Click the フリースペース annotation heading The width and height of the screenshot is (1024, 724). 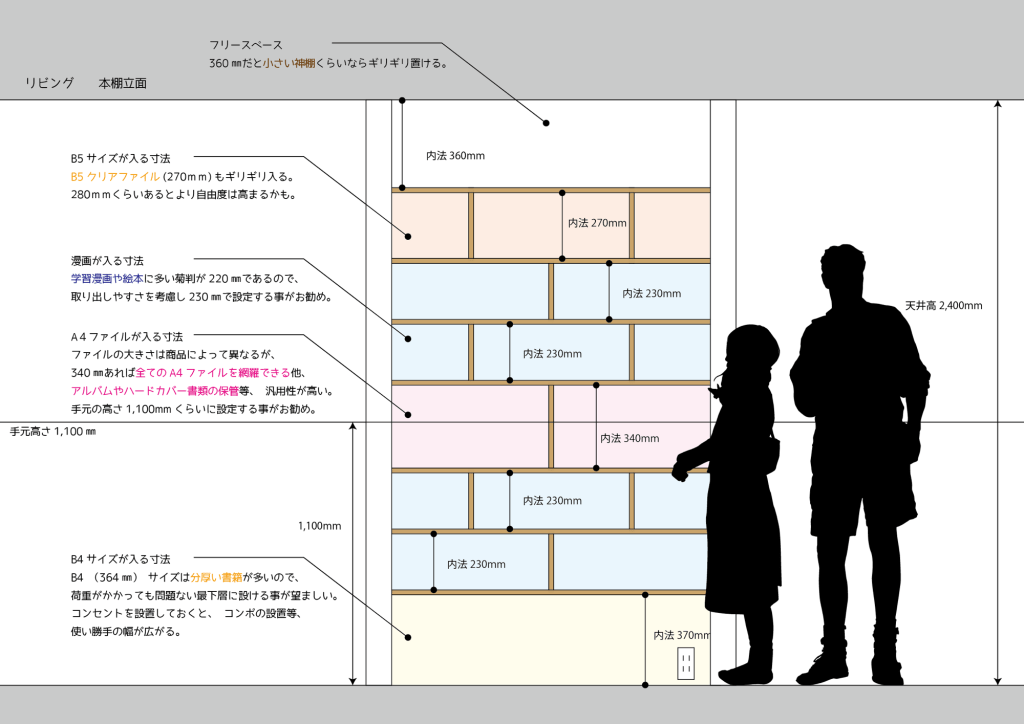246,45
